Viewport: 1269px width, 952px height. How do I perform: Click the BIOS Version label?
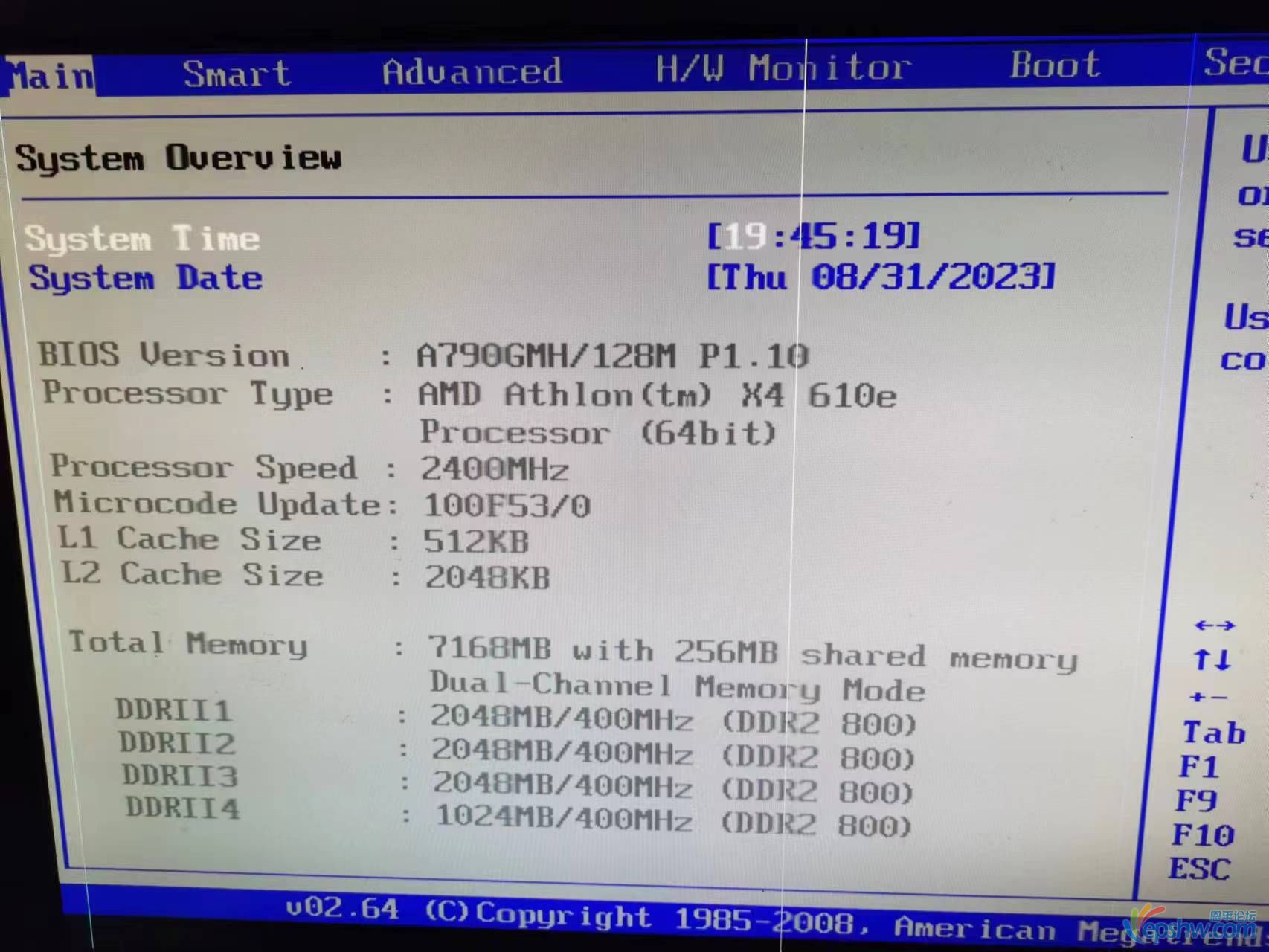coord(164,354)
